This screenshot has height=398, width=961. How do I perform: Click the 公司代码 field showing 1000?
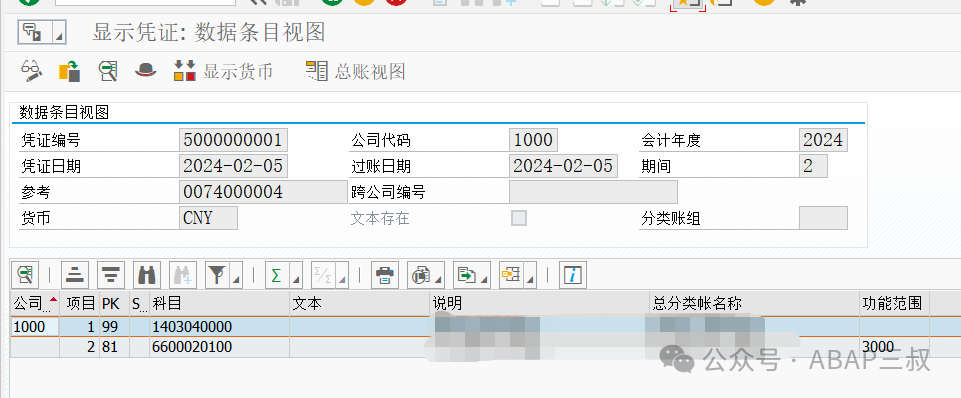tap(533, 140)
